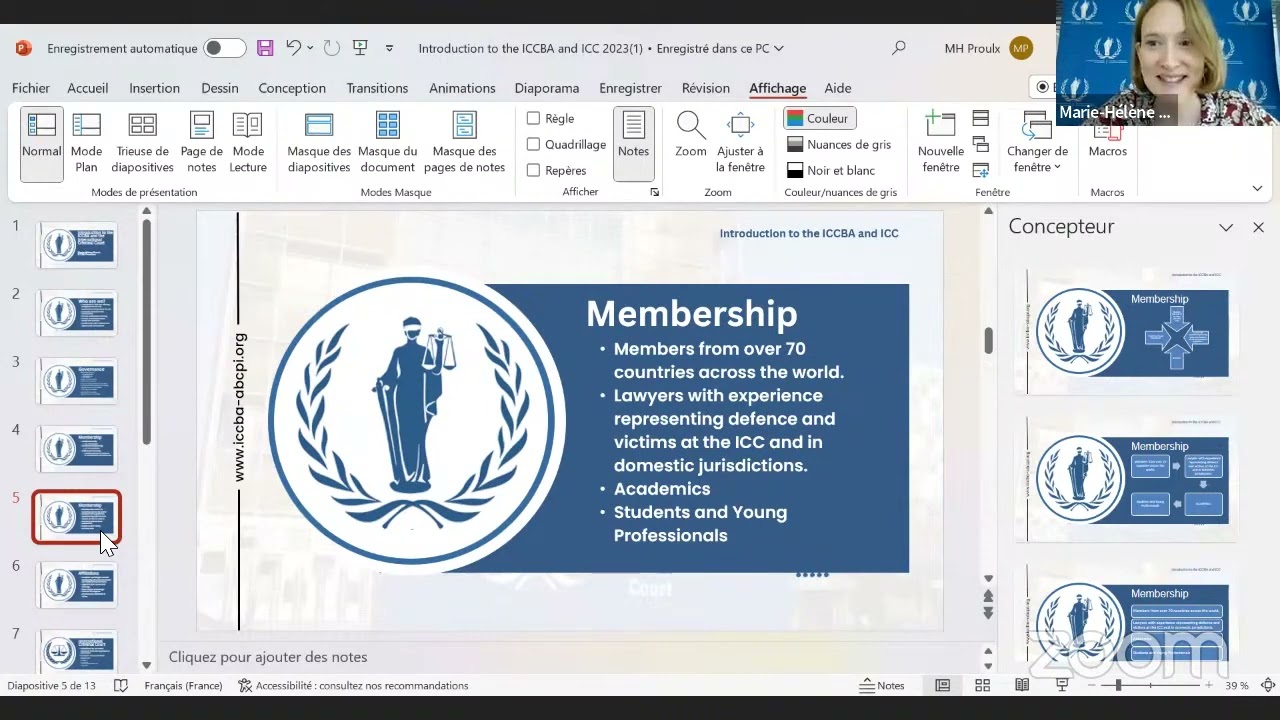Image resolution: width=1280 pixels, height=720 pixels.
Task: Click the zoom slider handle
Action: point(1118,685)
